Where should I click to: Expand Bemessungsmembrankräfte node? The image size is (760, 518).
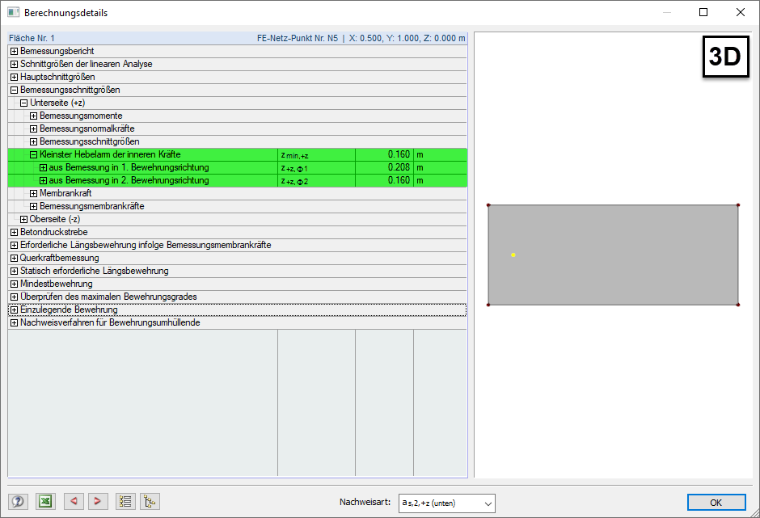(x=33, y=206)
